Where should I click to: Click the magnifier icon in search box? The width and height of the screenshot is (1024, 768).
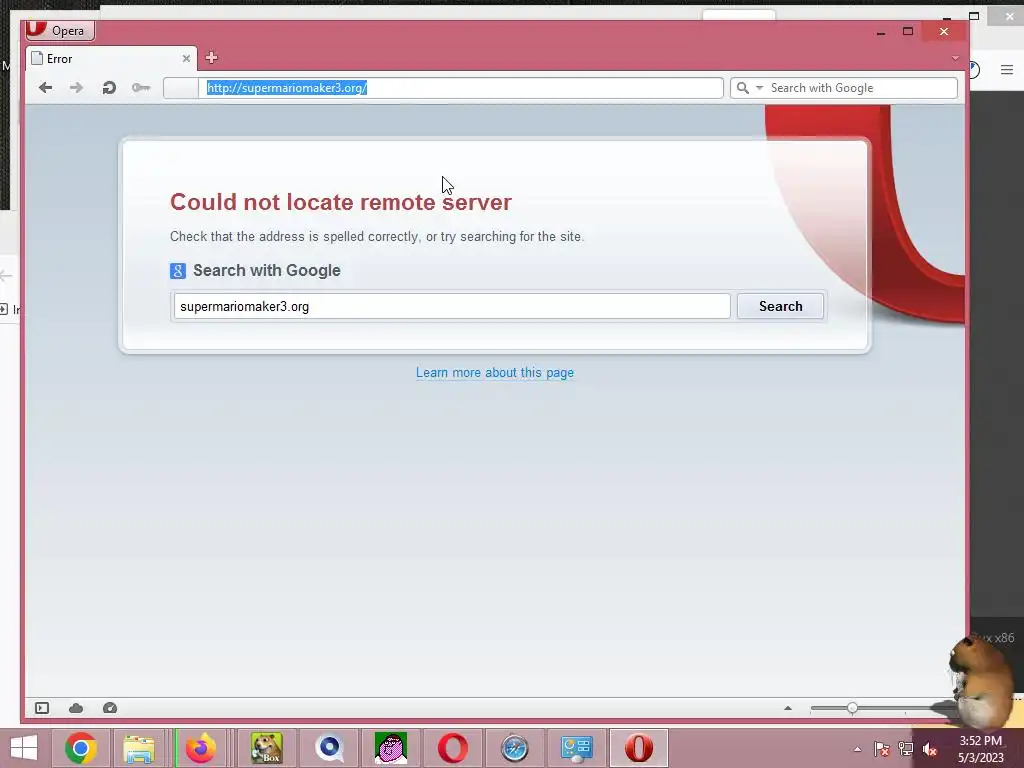click(743, 88)
